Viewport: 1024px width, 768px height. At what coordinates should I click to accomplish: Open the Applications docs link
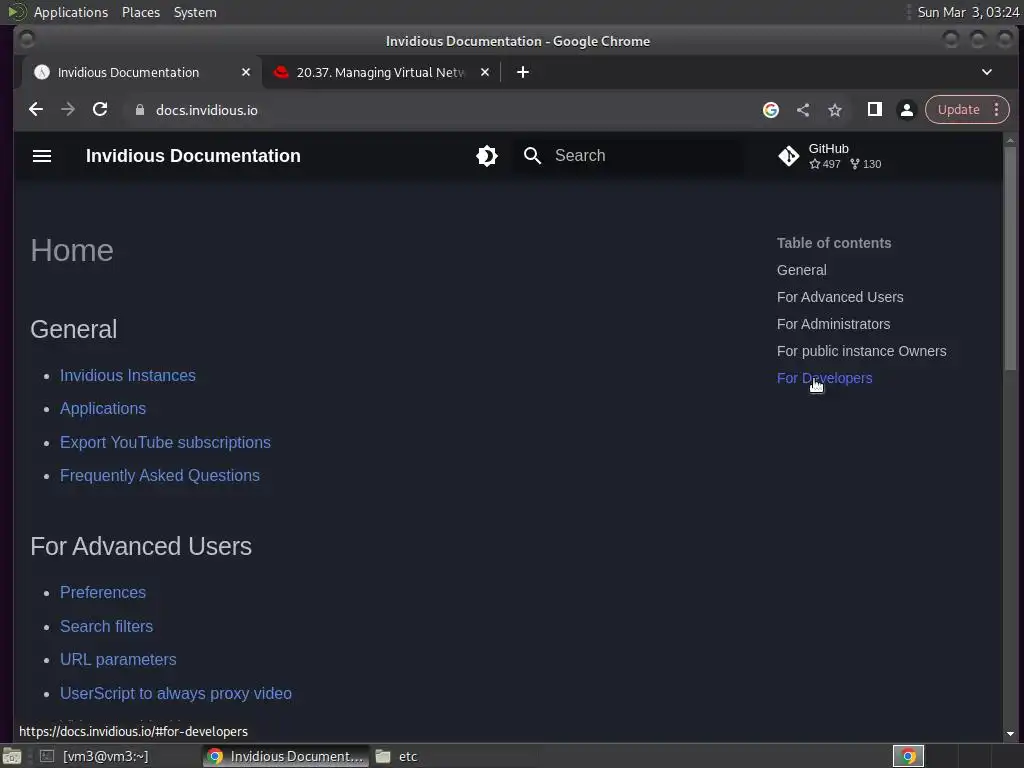point(103,409)
